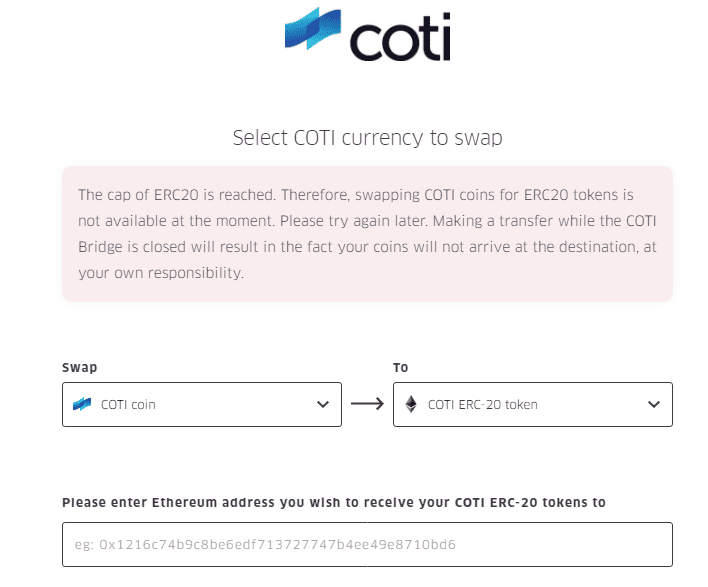Open the 'COTI coin' currency dropdown
The image size is (708, 587).
[x=202, y=405]
